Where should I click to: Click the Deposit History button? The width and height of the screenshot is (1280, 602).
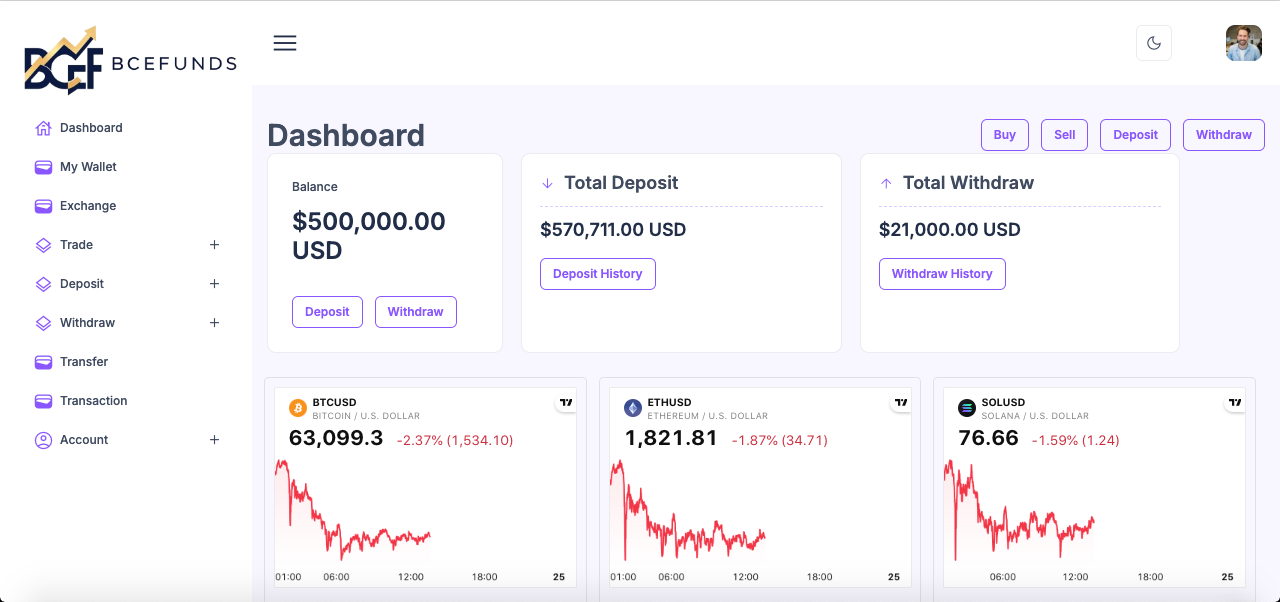point(598,274)
